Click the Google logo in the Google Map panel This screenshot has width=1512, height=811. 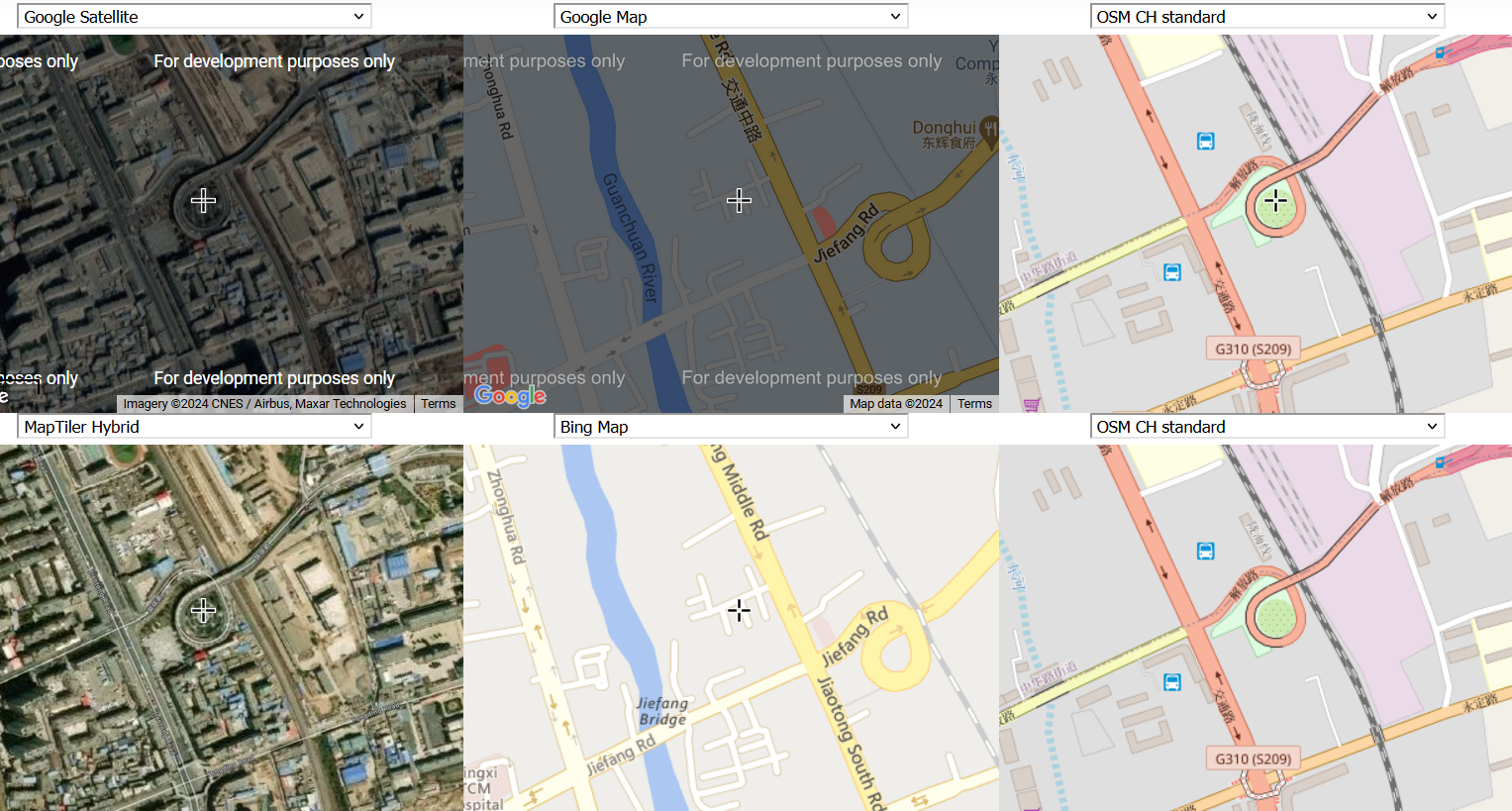(x=510, y=396)
